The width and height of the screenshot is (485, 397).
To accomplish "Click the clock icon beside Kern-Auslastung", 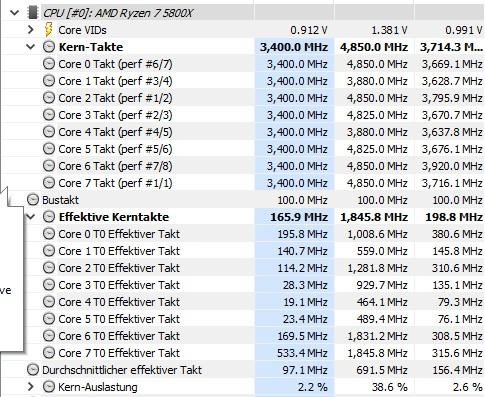I will 49,387.
